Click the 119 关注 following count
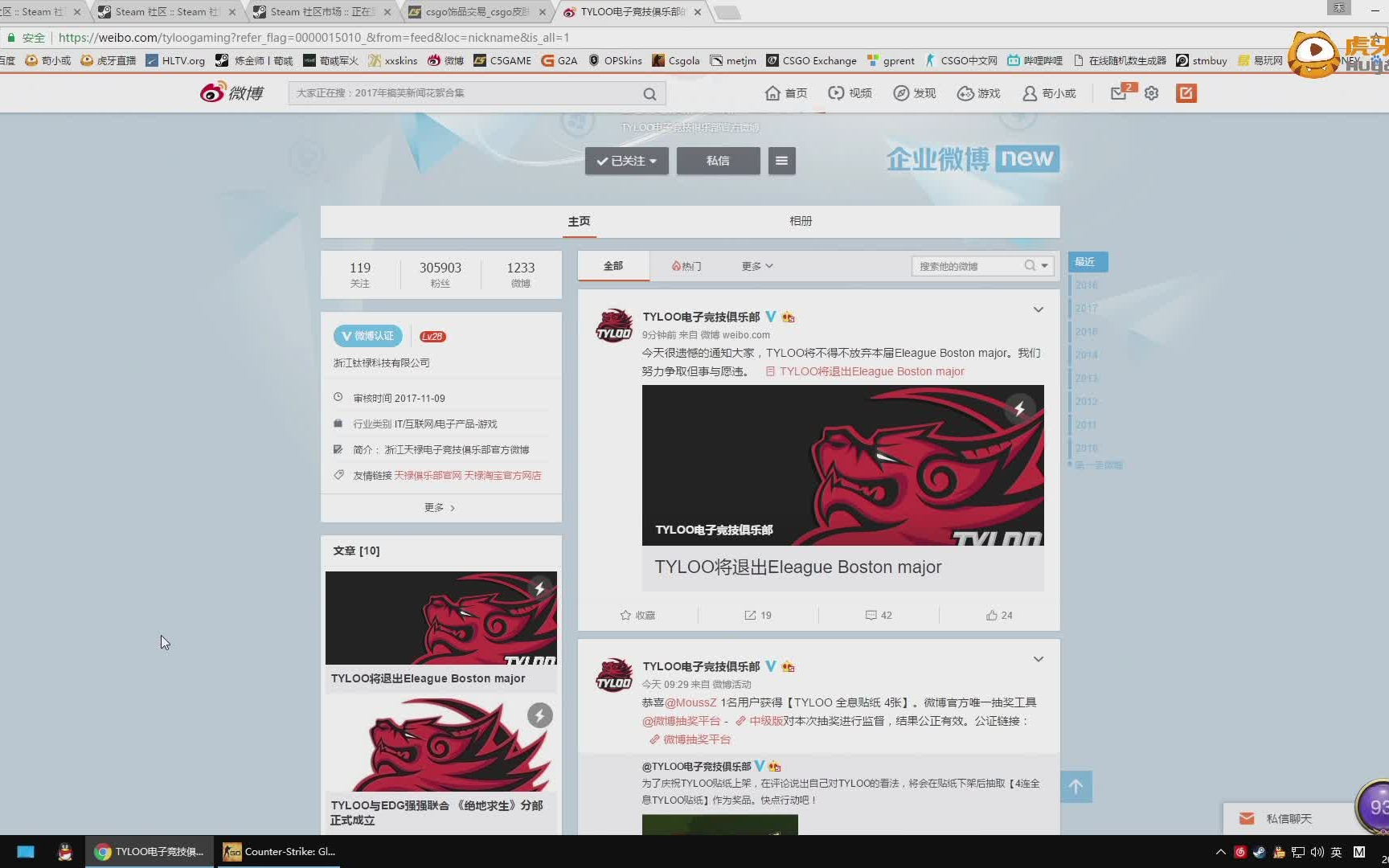The image size is (1389, 868). click(360, 274)
